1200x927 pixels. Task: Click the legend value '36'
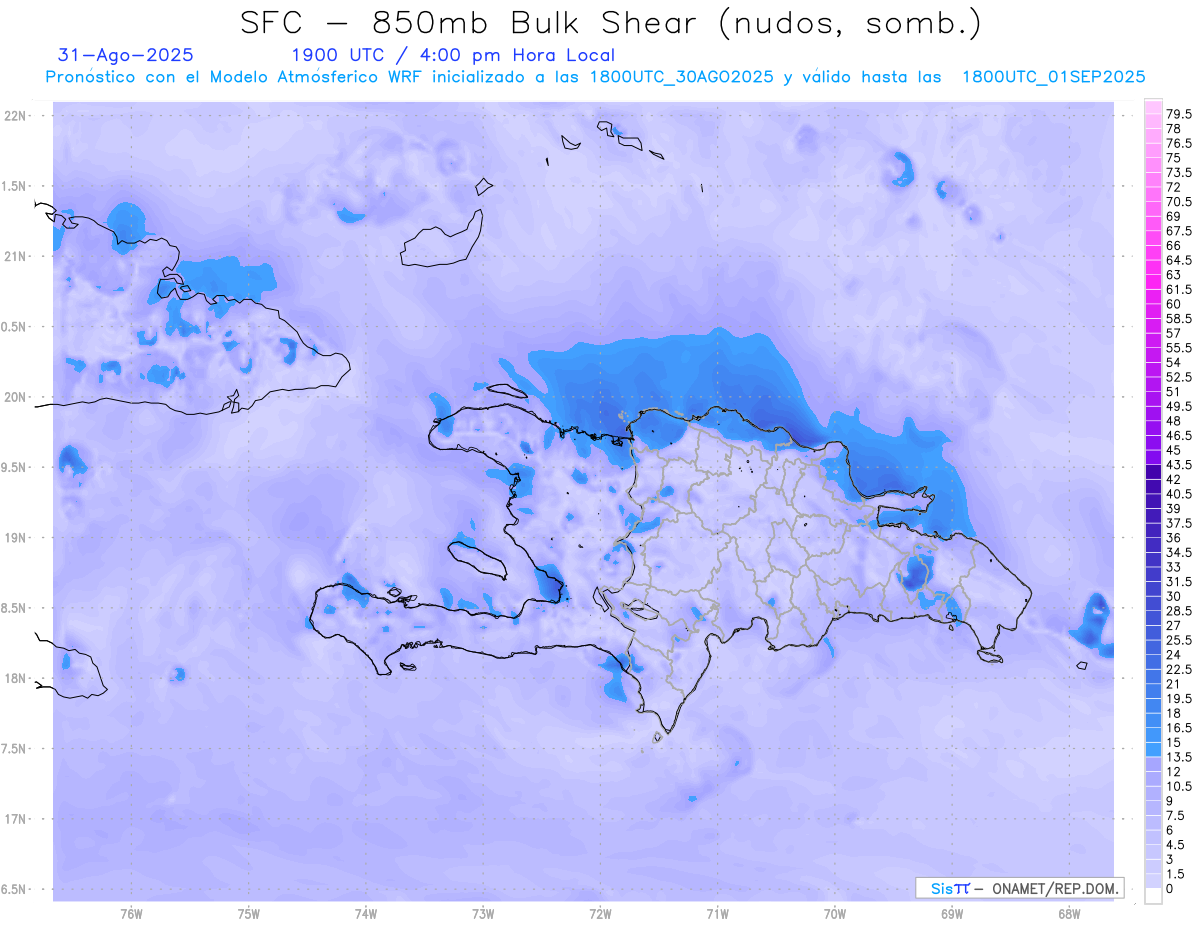click(1173, 538)
